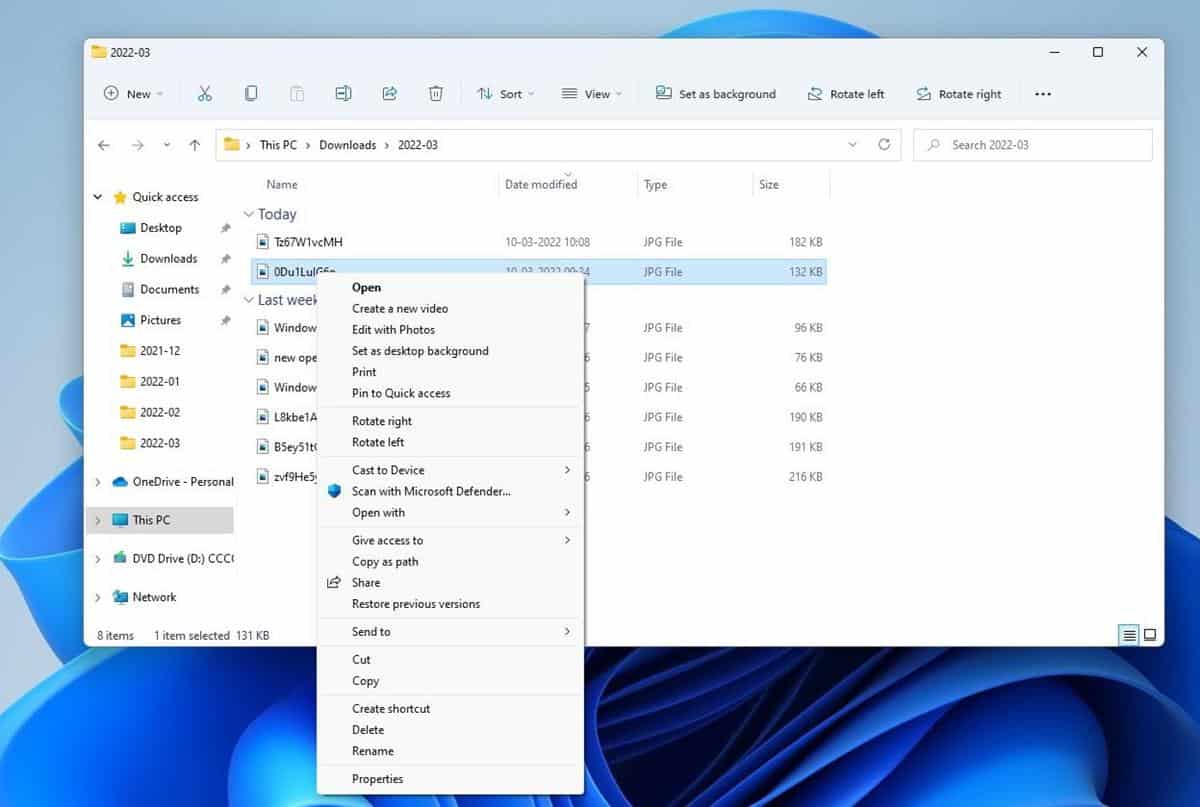Navigate up to the Downloads folder

coord(194,144)
